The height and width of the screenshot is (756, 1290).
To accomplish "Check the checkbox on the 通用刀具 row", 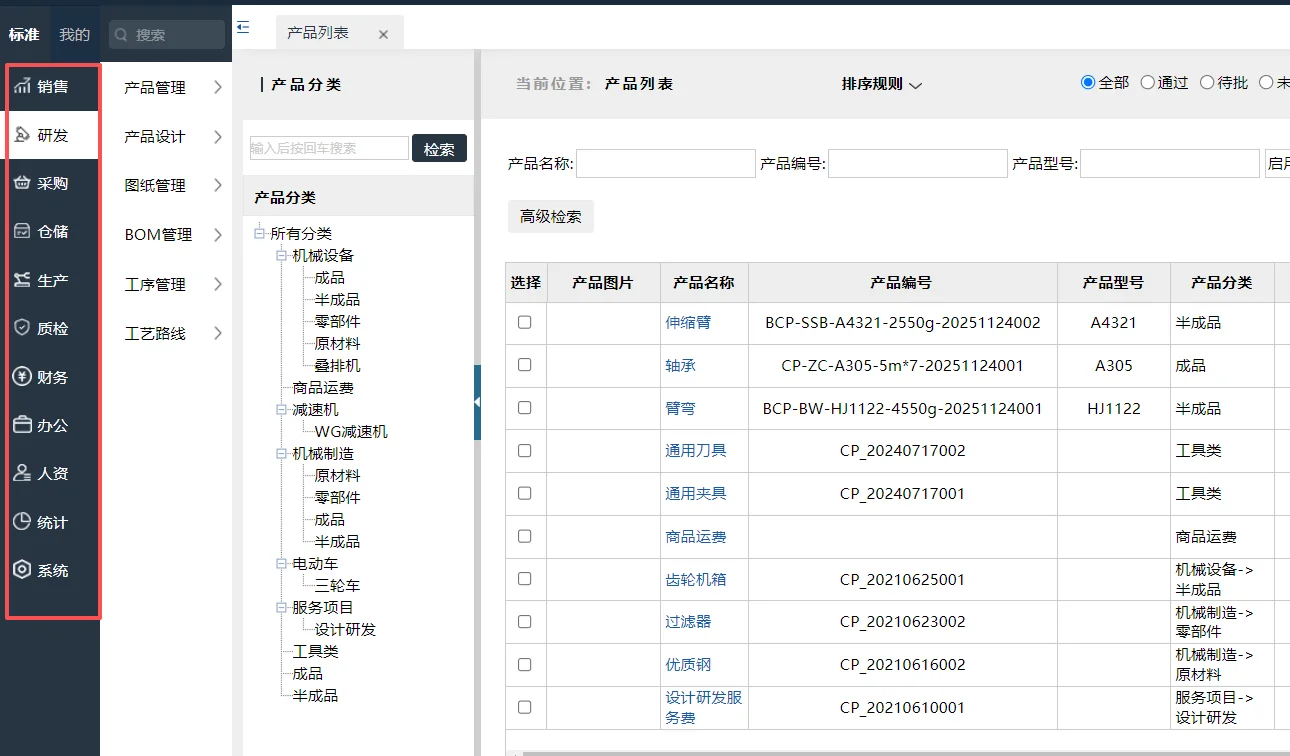I will (525, 450).
